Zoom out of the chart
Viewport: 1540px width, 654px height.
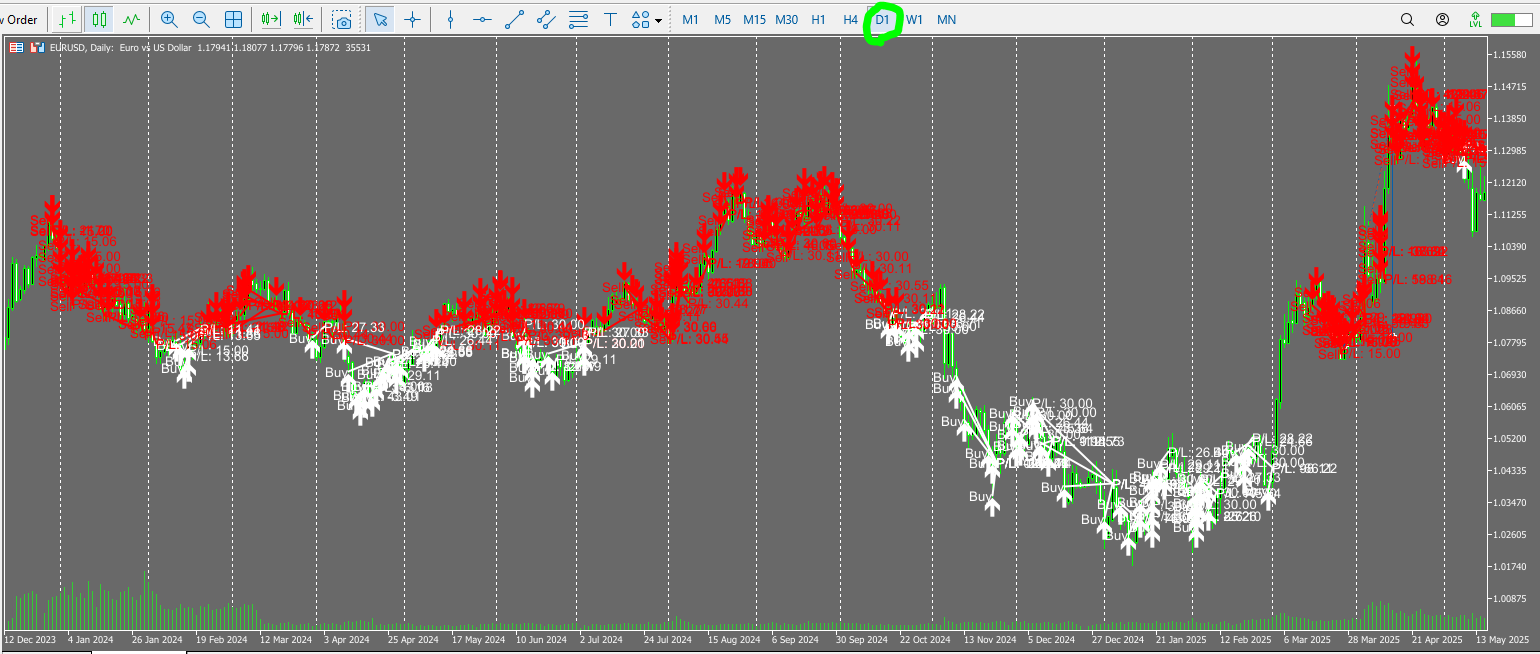point(200,19)
